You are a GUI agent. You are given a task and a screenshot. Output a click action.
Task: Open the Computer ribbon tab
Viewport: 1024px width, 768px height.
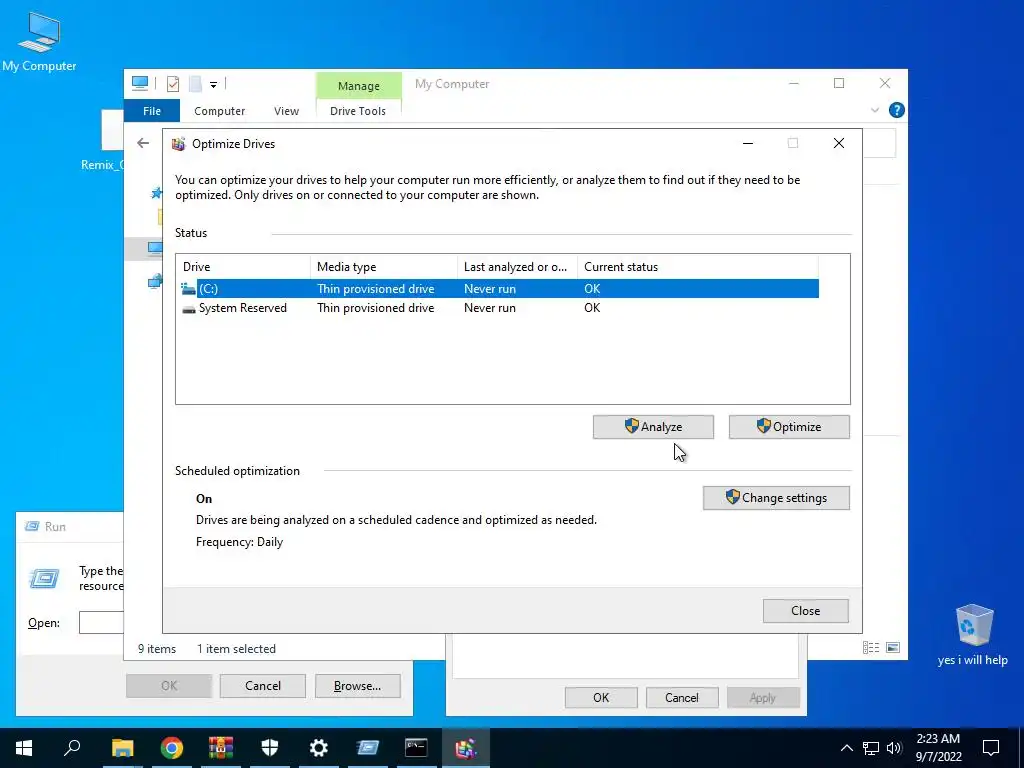click(219, 111)
